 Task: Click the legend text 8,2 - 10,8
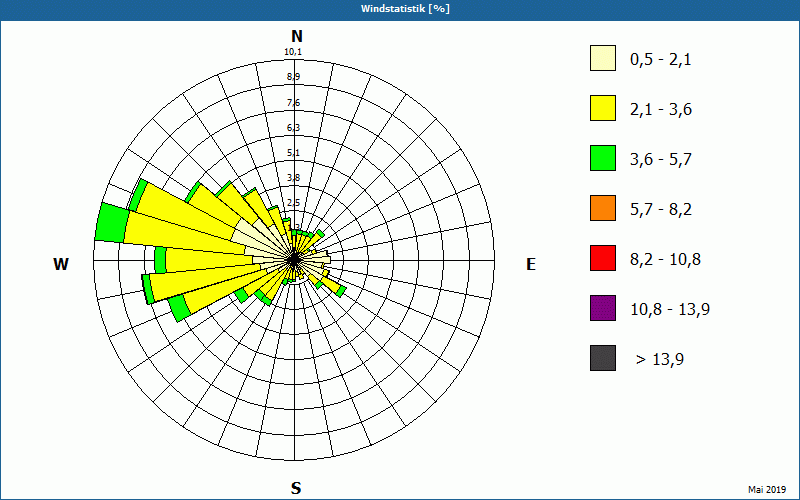pos(665,260)
